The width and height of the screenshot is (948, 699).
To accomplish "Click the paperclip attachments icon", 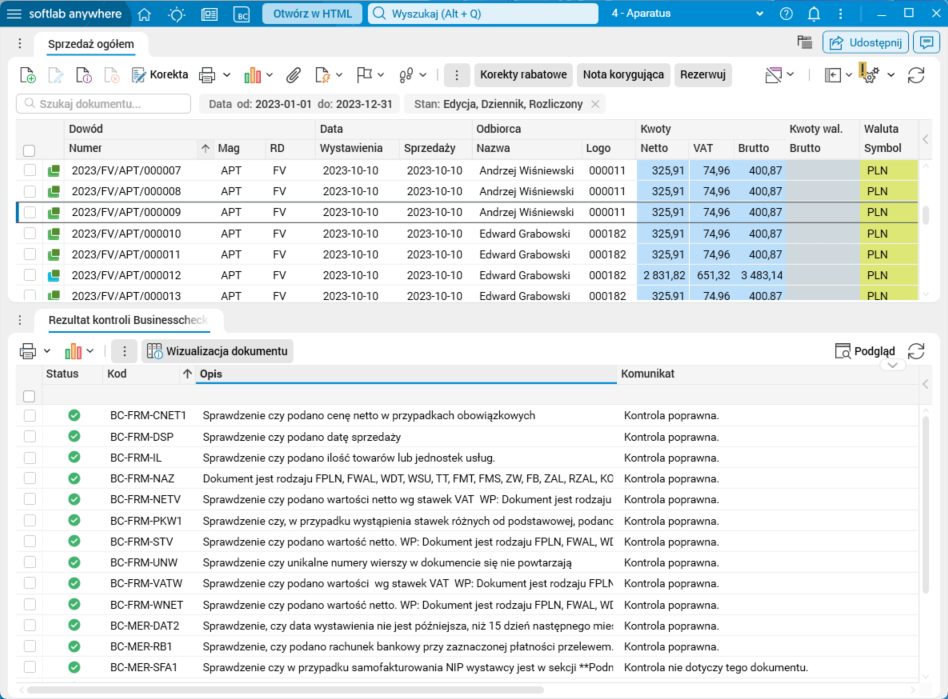I will 293,75.
